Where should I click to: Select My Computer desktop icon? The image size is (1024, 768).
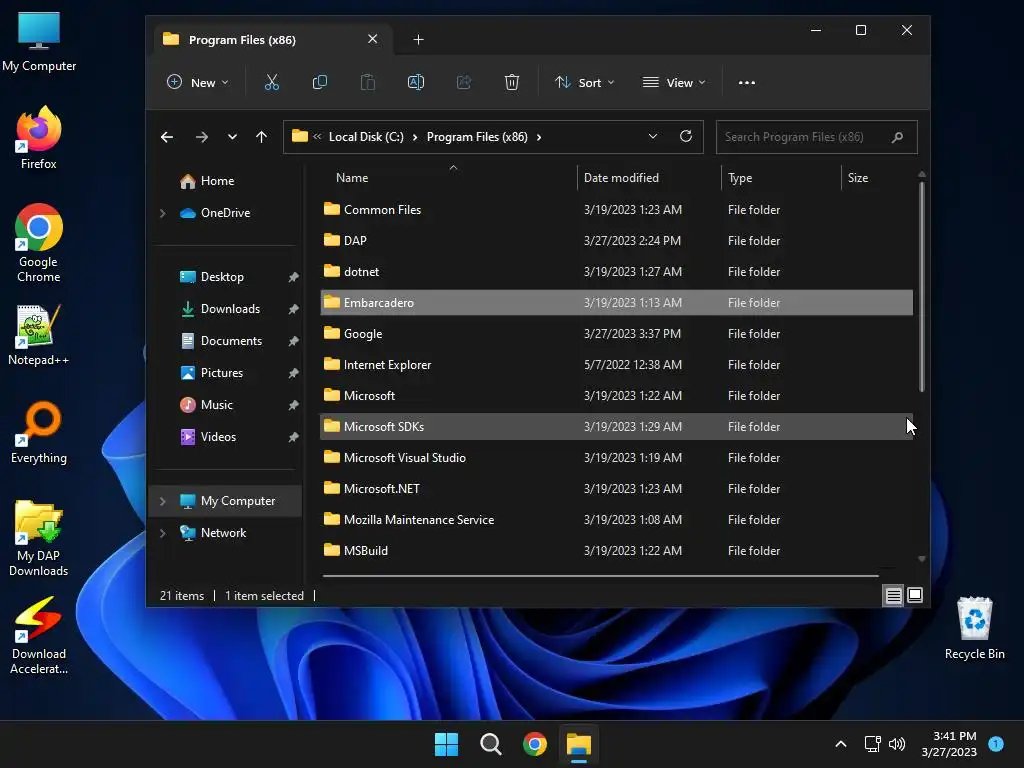click(39, 41)
